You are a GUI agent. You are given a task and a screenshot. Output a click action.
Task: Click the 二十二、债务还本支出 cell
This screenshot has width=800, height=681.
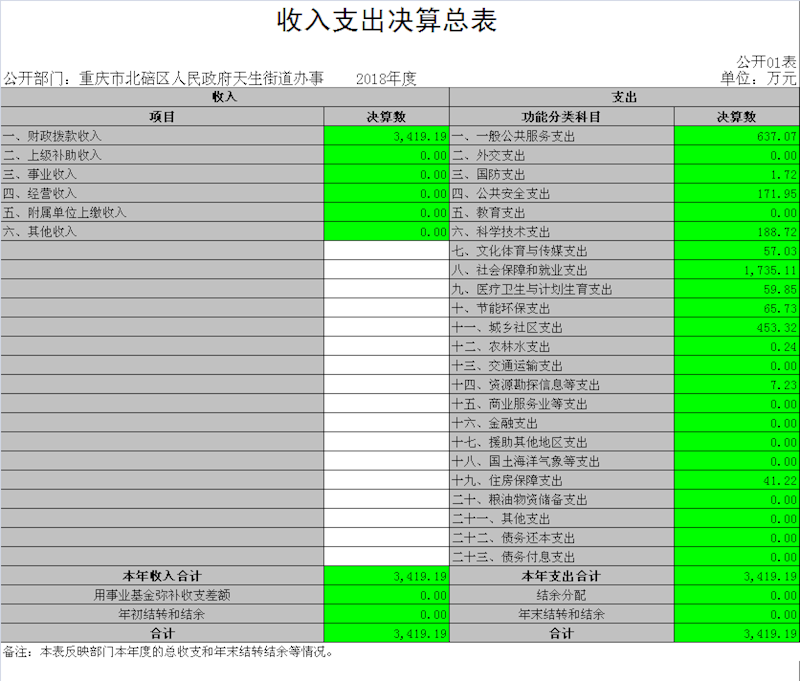click(x=562, y=538)
